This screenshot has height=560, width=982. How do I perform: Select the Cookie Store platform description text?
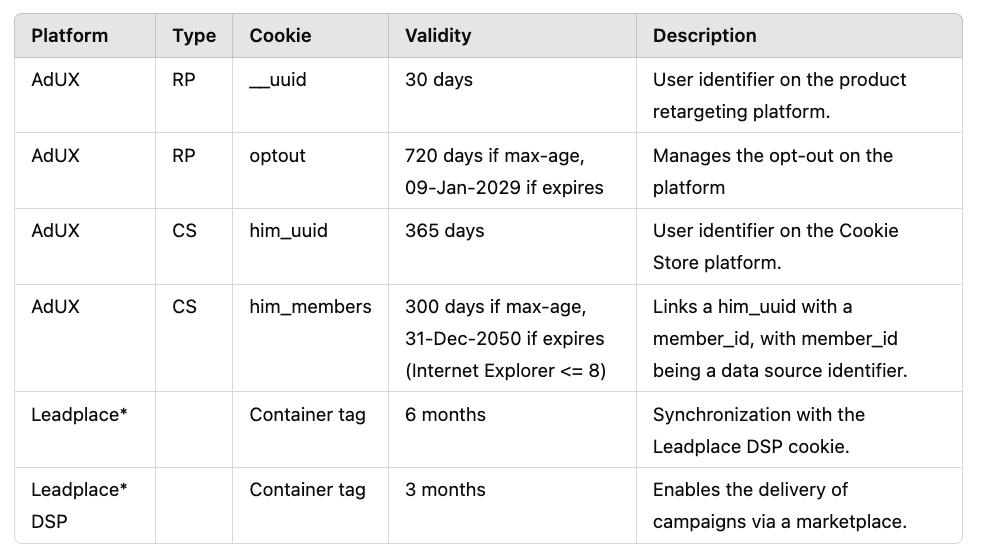coord(775,246)
